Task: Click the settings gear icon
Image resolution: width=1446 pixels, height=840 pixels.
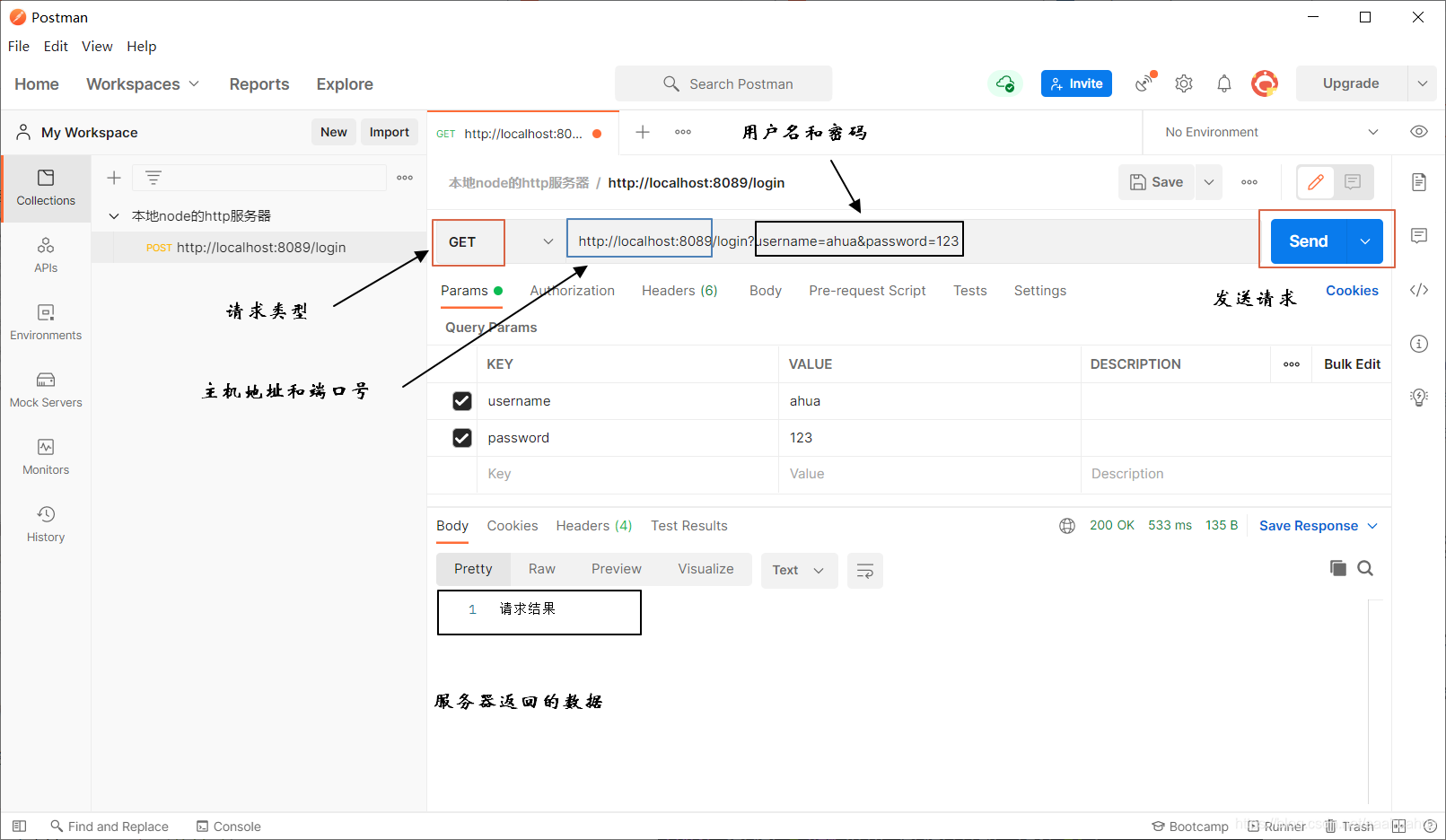Action: 1183,83
